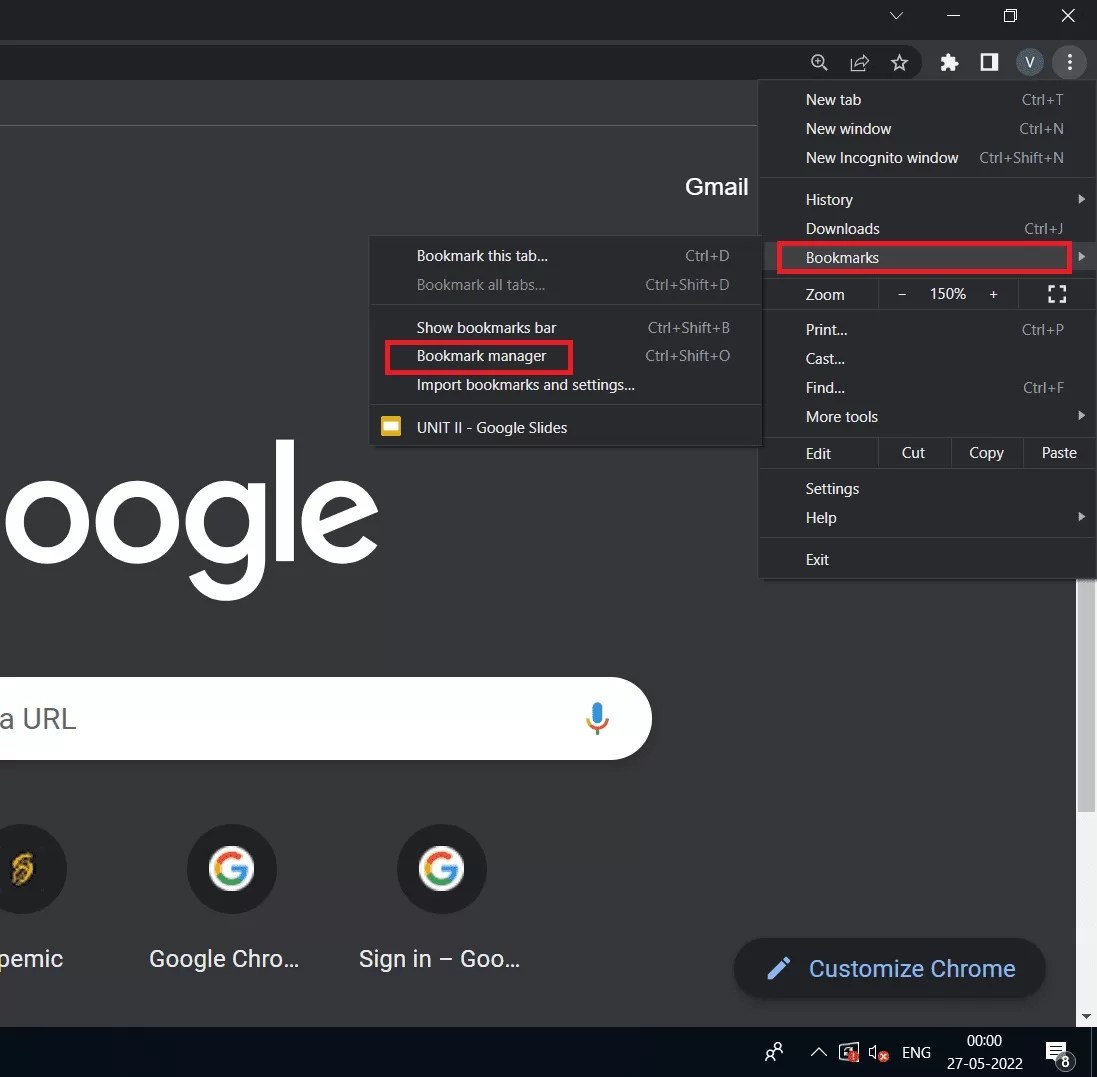Screen dimensions: 1097x1077
Task: Open Bookmark manager
Action: click(481, 356)
